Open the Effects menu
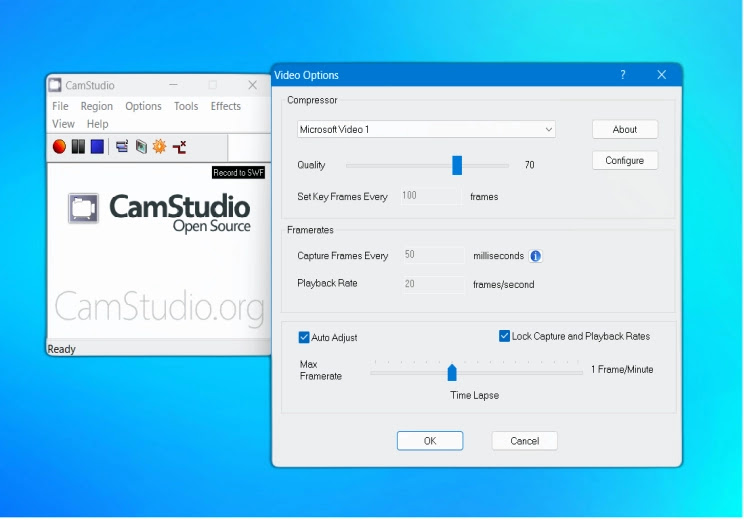The width and height of the screenshot is (744, 520). point(226,106)
